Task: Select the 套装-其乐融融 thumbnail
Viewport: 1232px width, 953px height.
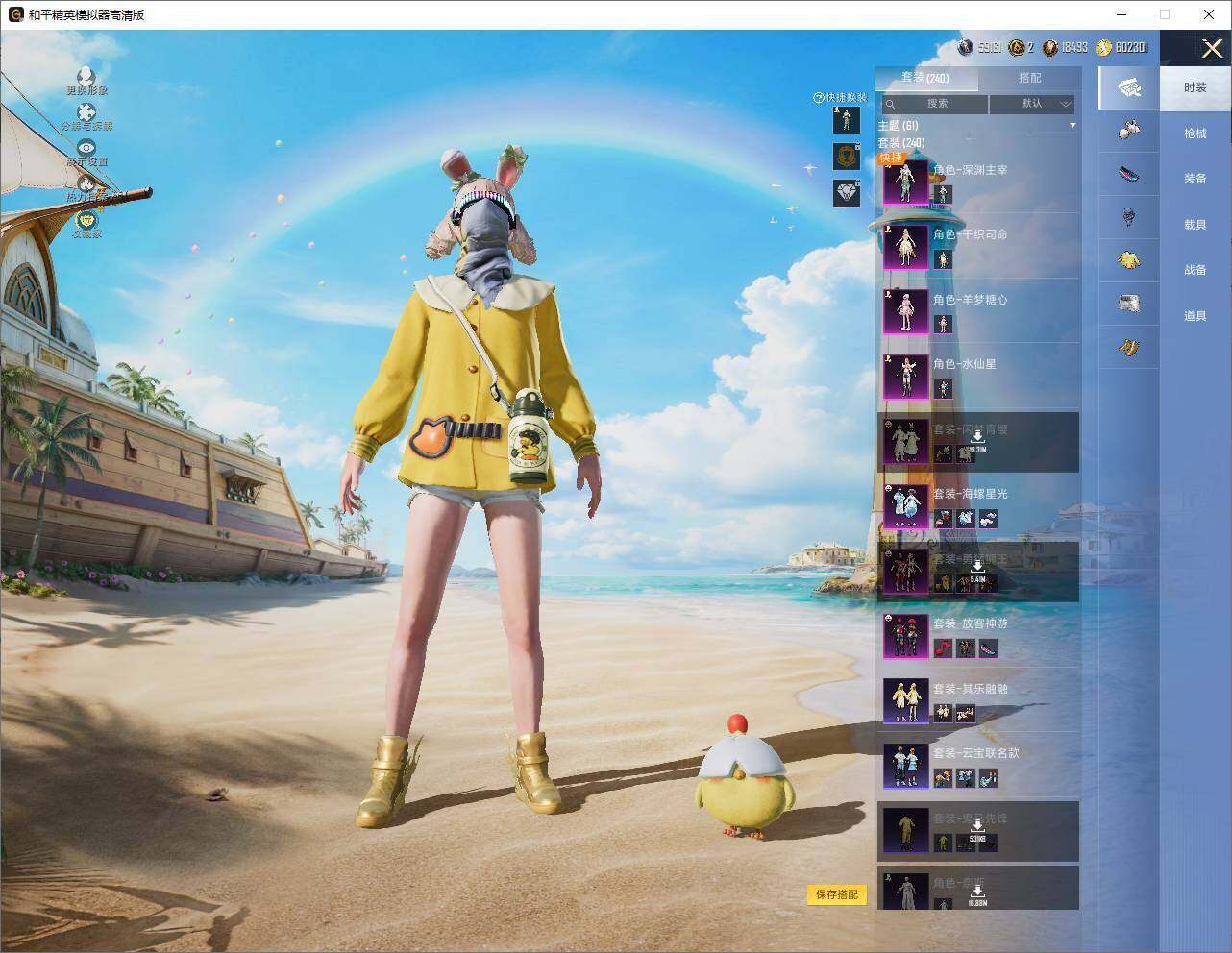Action: click(905, 701)
